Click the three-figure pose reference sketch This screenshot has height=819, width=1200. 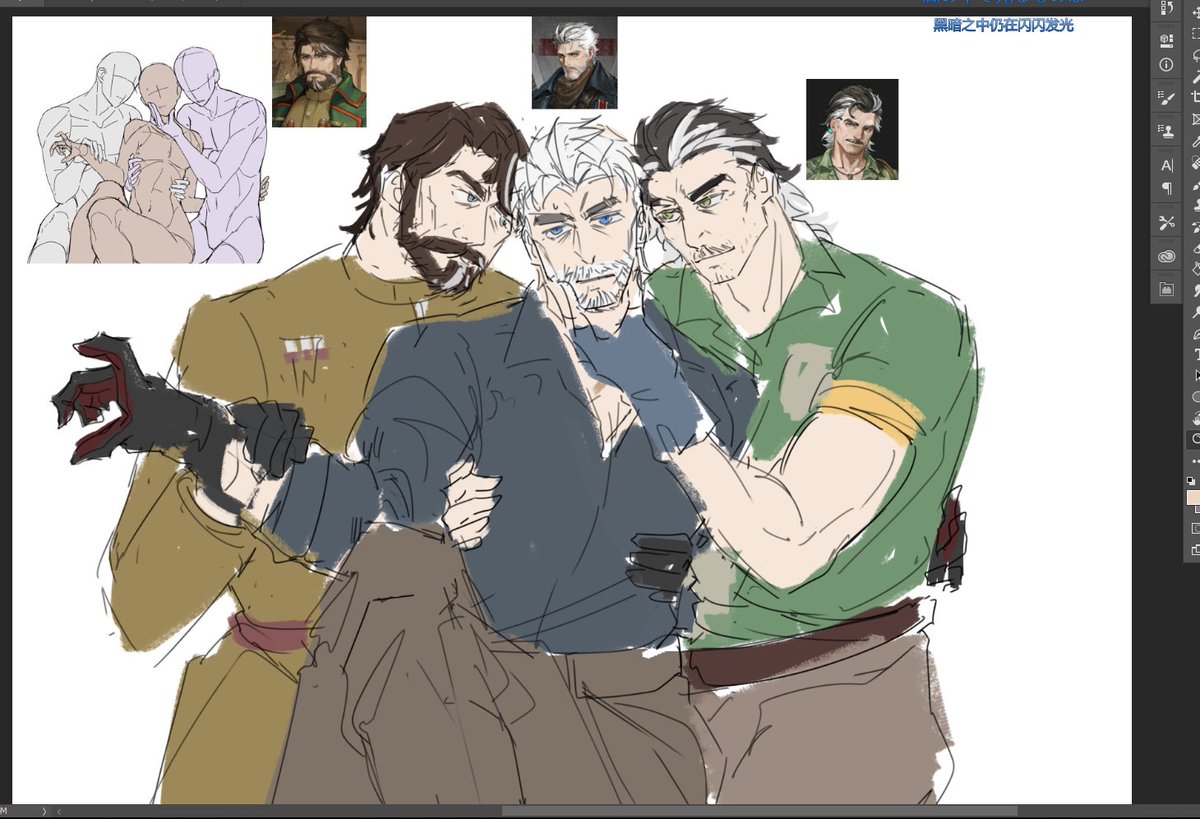[x=148, y=157]
